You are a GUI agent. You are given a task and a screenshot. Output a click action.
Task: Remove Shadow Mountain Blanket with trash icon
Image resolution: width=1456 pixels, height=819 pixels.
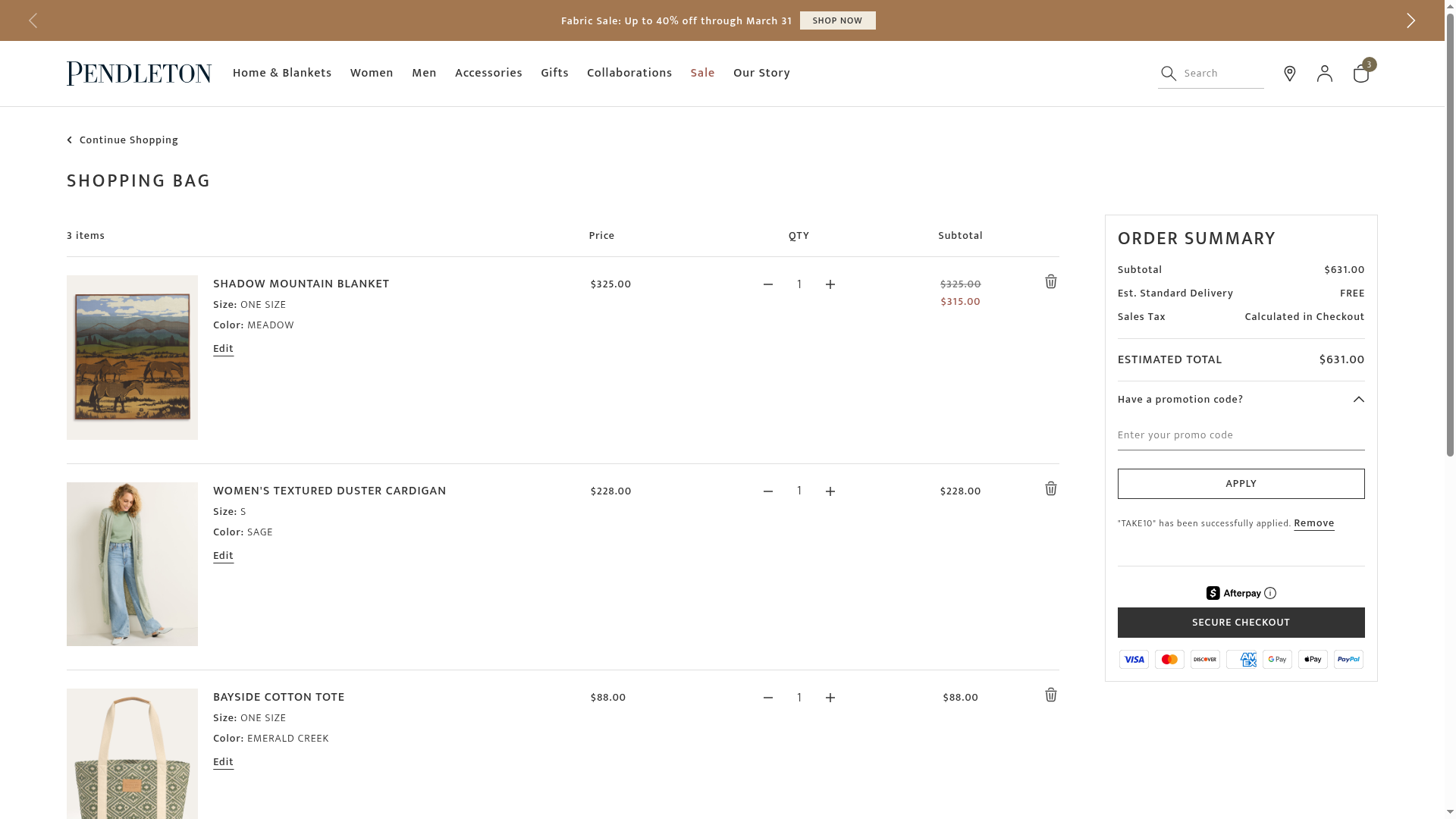[1050, 282]
